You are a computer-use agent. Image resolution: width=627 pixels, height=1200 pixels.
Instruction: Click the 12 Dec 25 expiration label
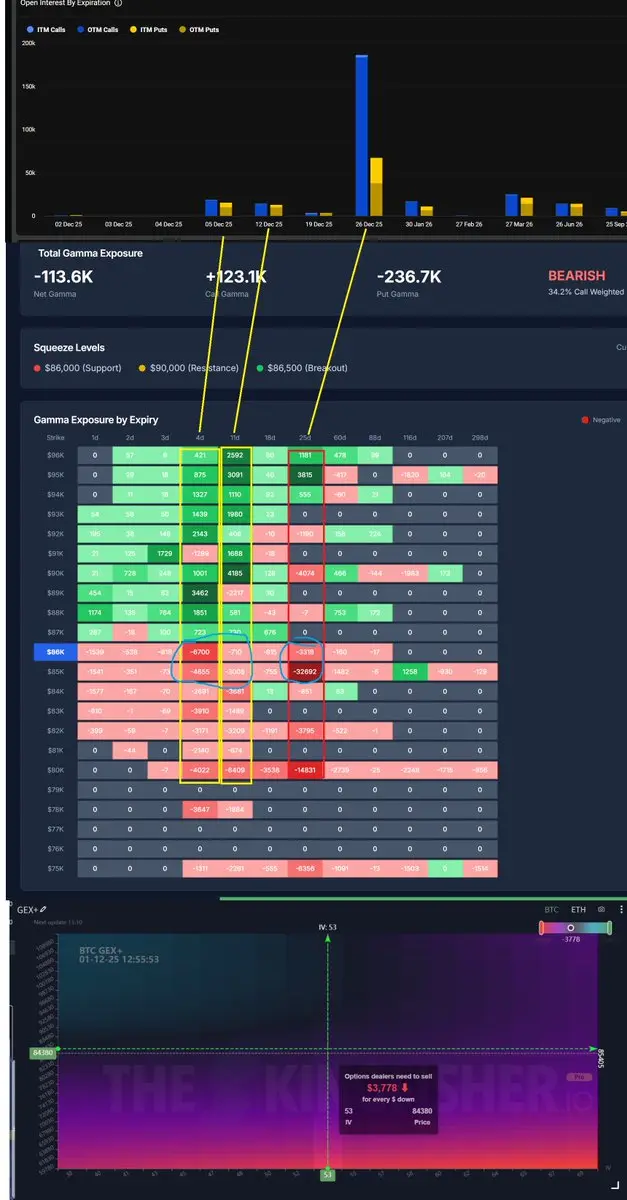click(x=268, y=225)
